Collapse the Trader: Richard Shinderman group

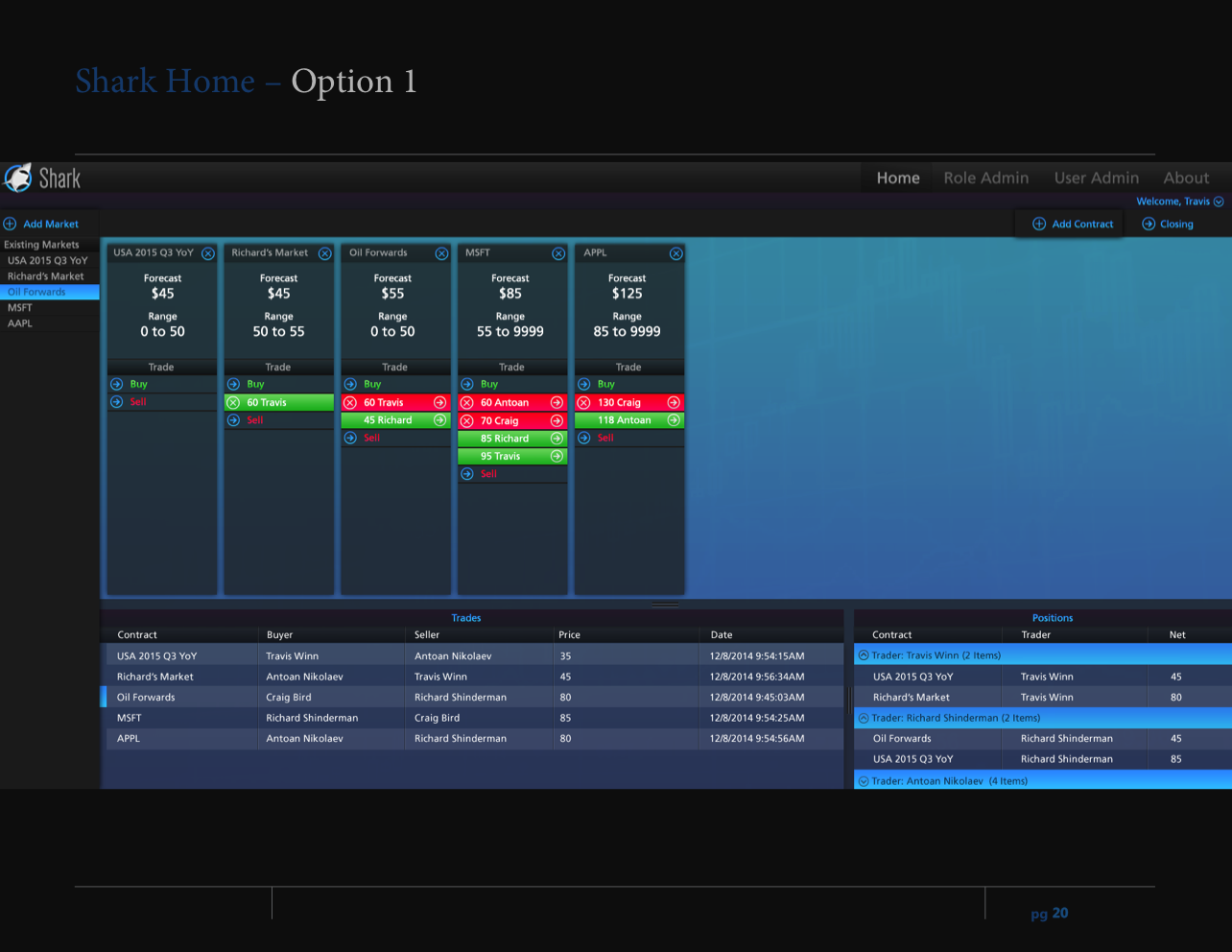pyautogui.click(x=864, y=718)
